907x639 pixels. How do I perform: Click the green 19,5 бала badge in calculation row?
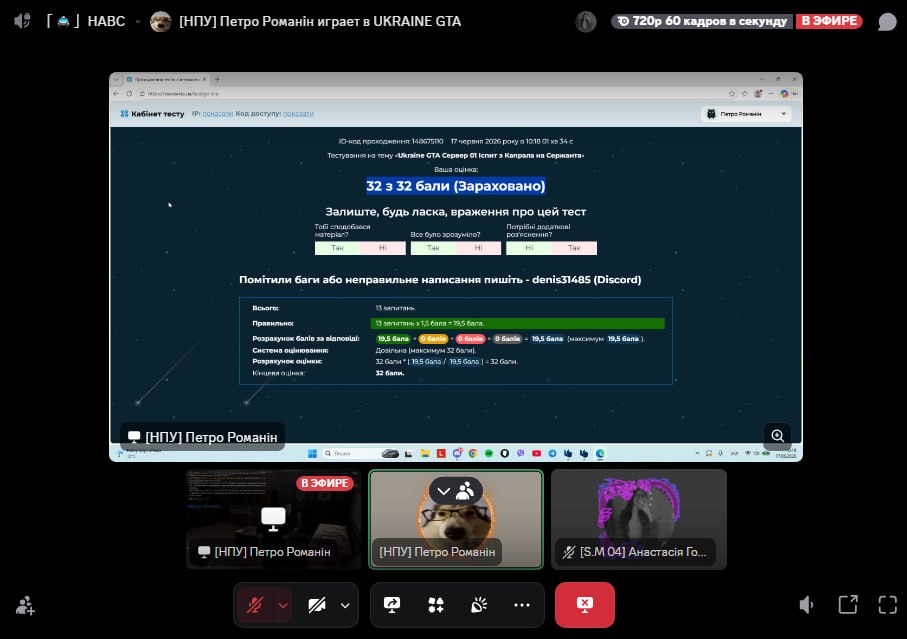pos(393,339)
